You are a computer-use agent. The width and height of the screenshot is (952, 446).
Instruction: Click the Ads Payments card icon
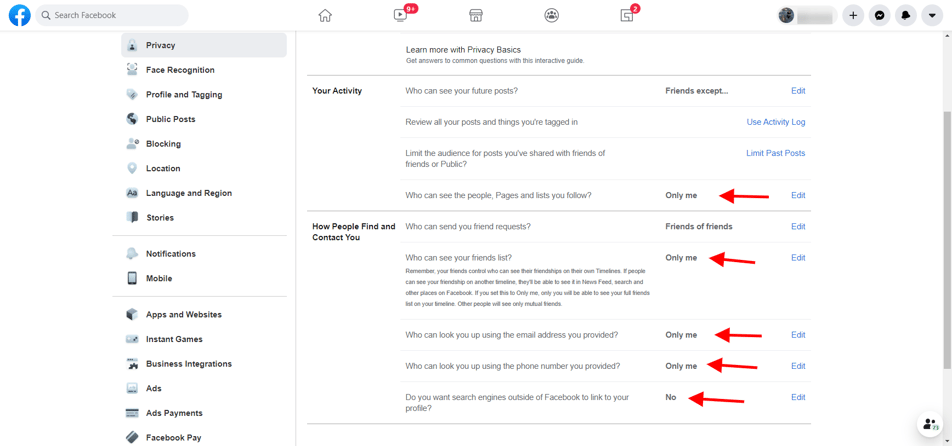(132, 413)
